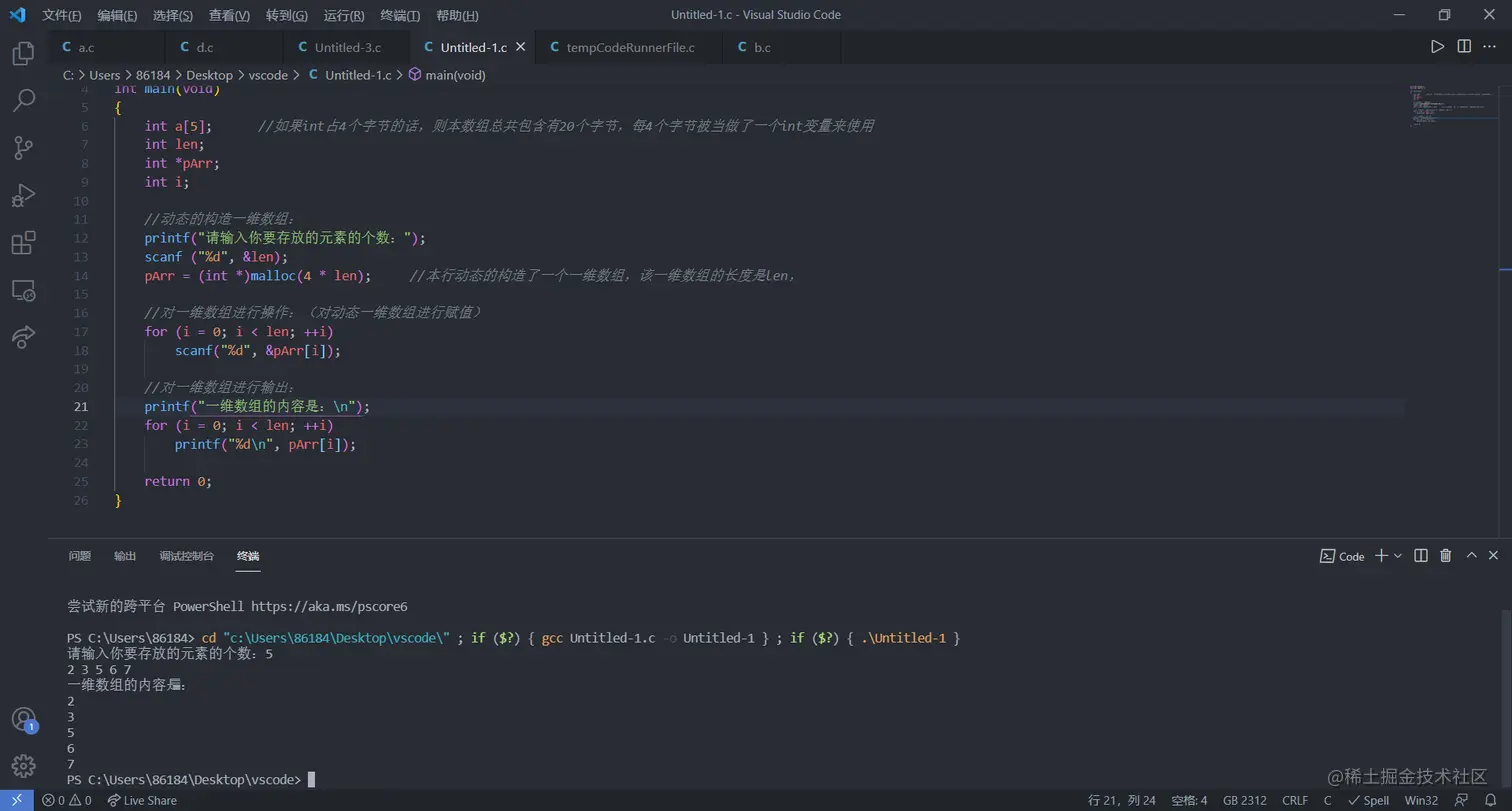
Task: Open the Search view in activity bar
Action: 23,100
